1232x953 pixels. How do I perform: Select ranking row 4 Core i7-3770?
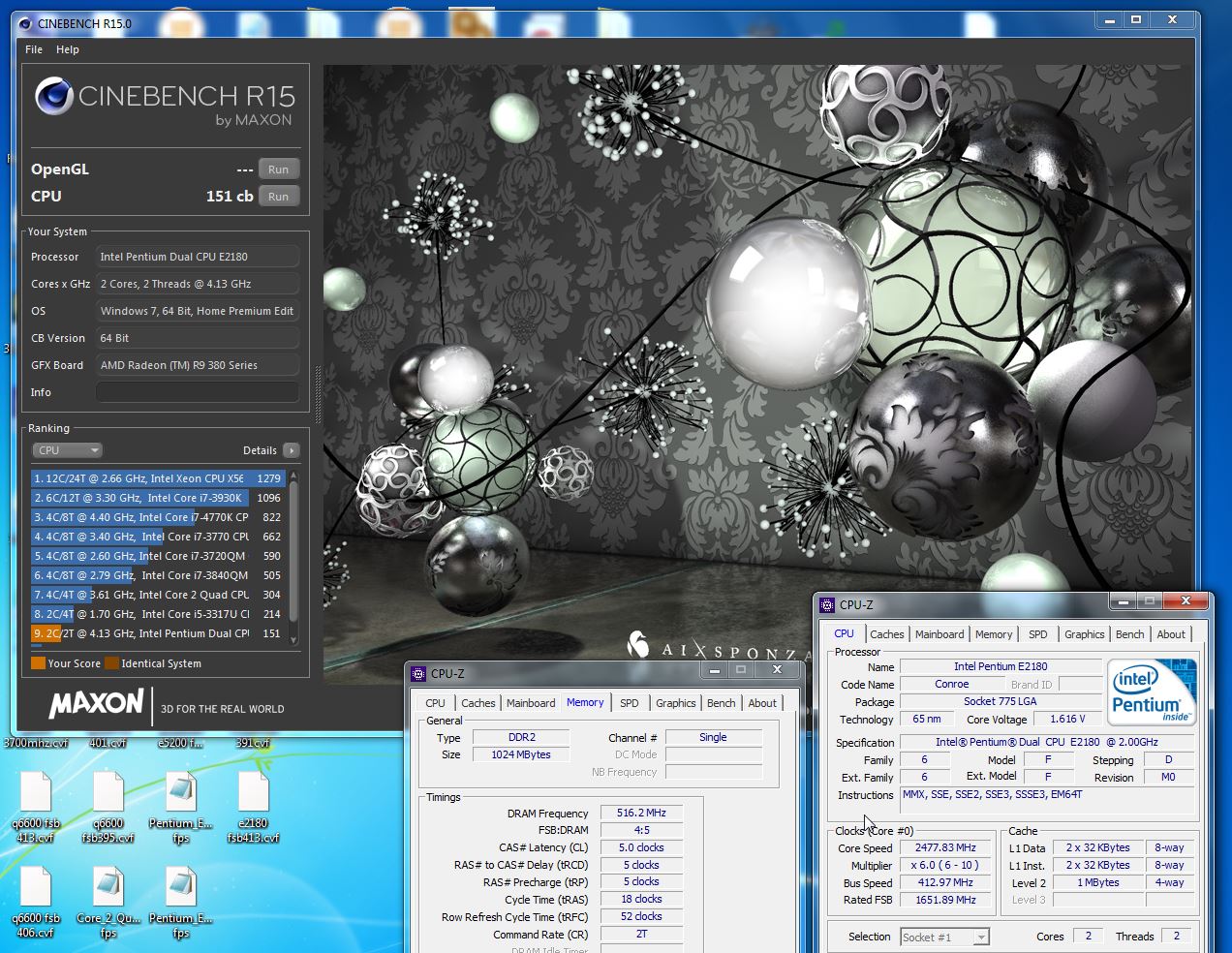point(158,537)
